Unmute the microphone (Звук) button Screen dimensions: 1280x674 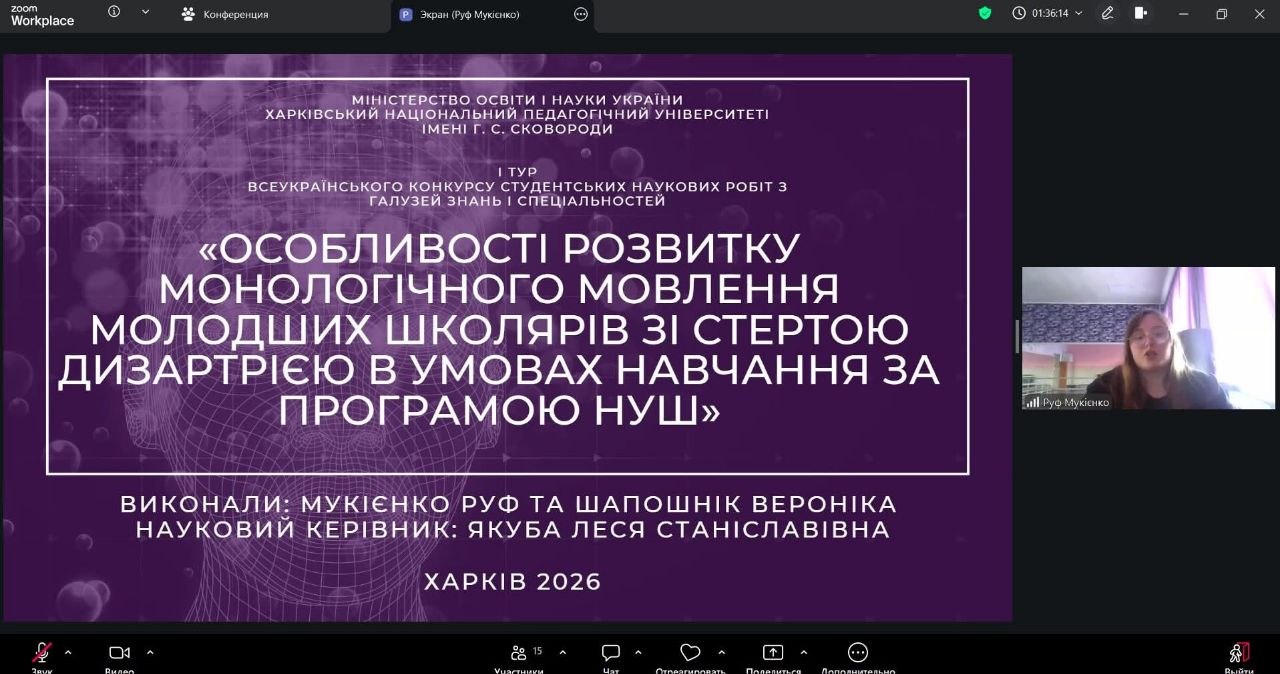42,654
